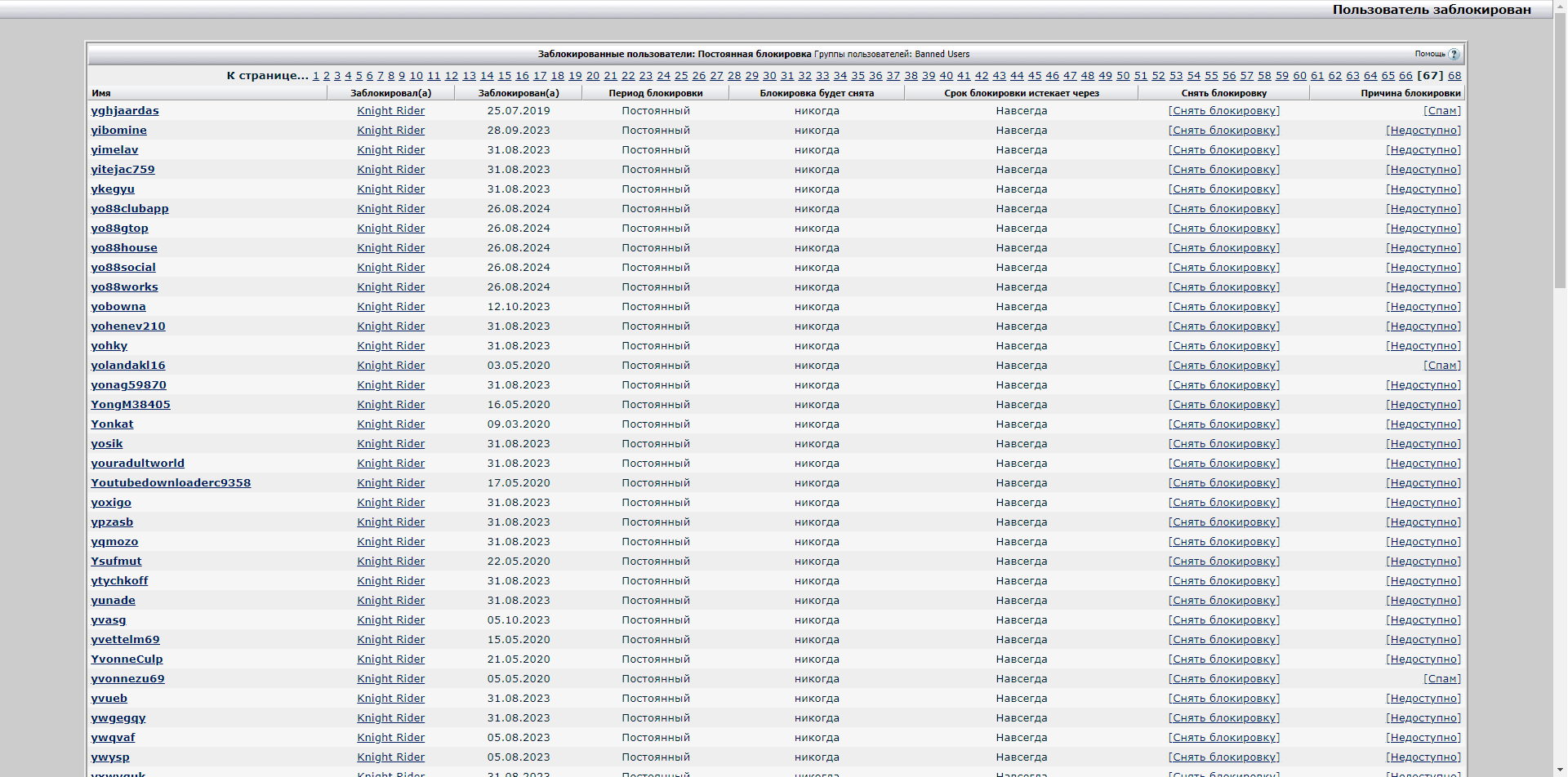Screen dimensions: 1568x777
Task: Jump to page 1 in pagination
Action: (x=316, y=75)
